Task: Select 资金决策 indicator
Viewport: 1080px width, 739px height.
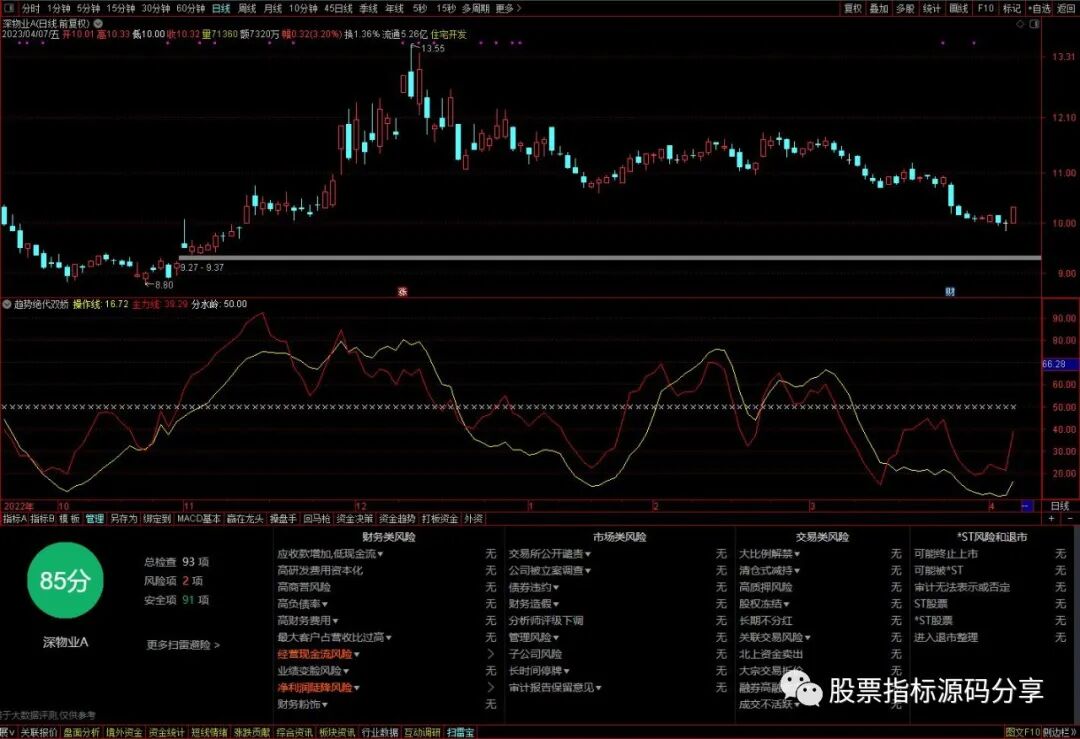Action: [355, 519]
